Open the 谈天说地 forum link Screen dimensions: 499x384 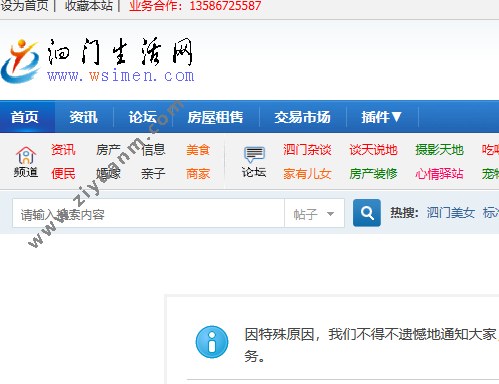pos(373,150)
